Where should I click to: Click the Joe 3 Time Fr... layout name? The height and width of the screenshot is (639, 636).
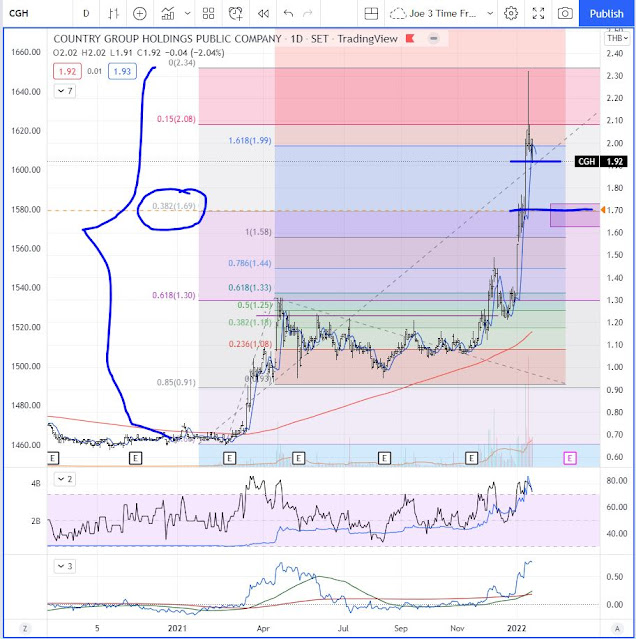click(x=442, y=13)
